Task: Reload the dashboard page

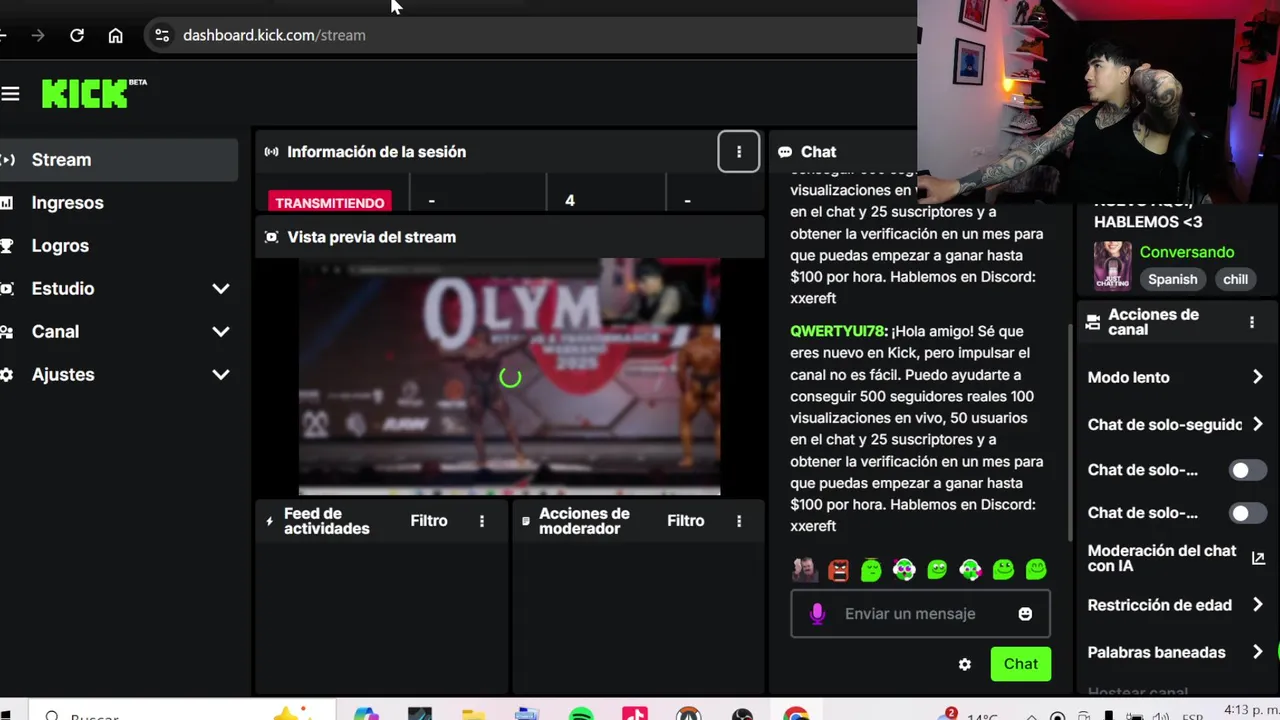Action: (x=77, y=35)
